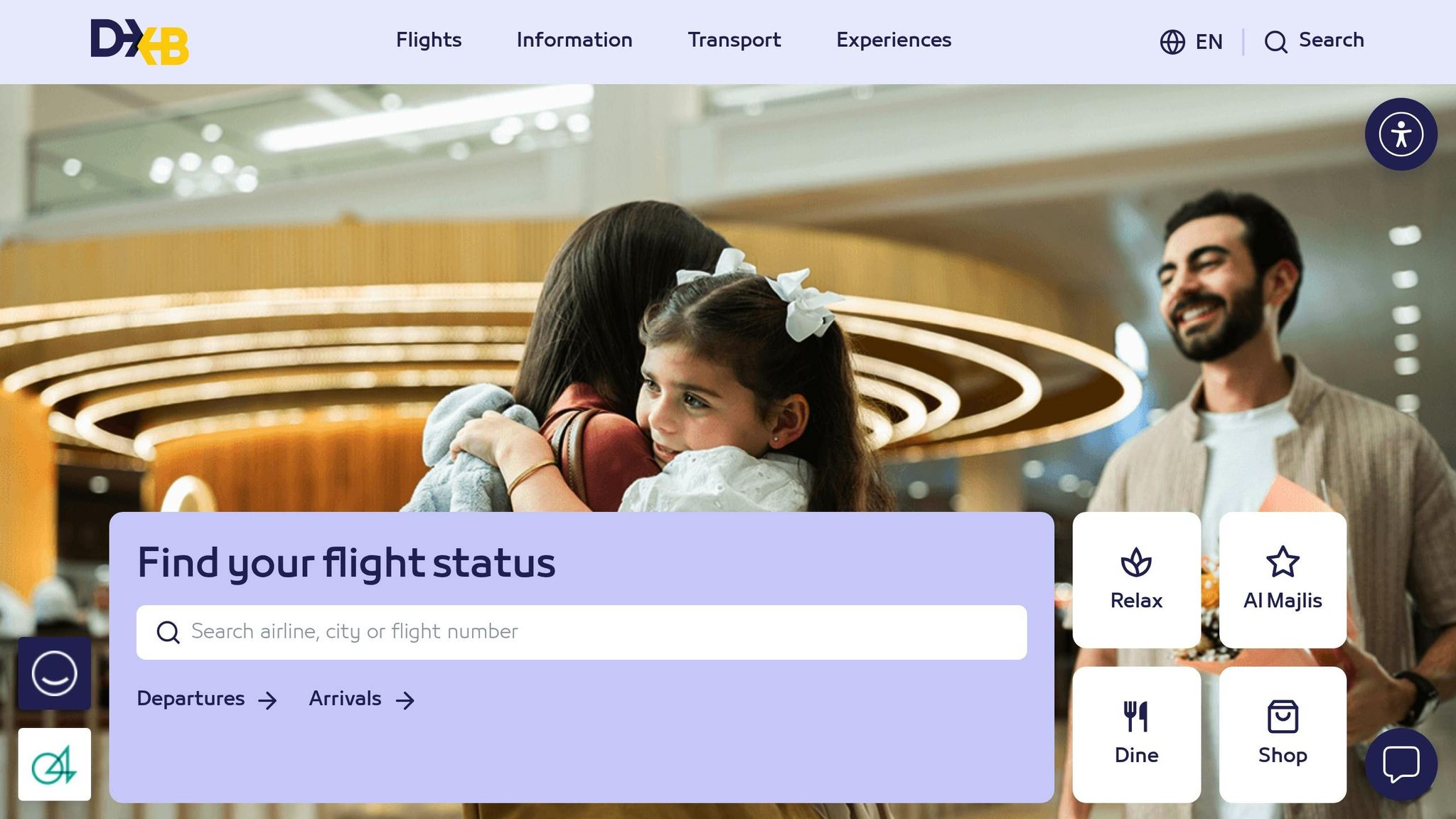Click the magnifier icon beside Search

point(1275,42)
